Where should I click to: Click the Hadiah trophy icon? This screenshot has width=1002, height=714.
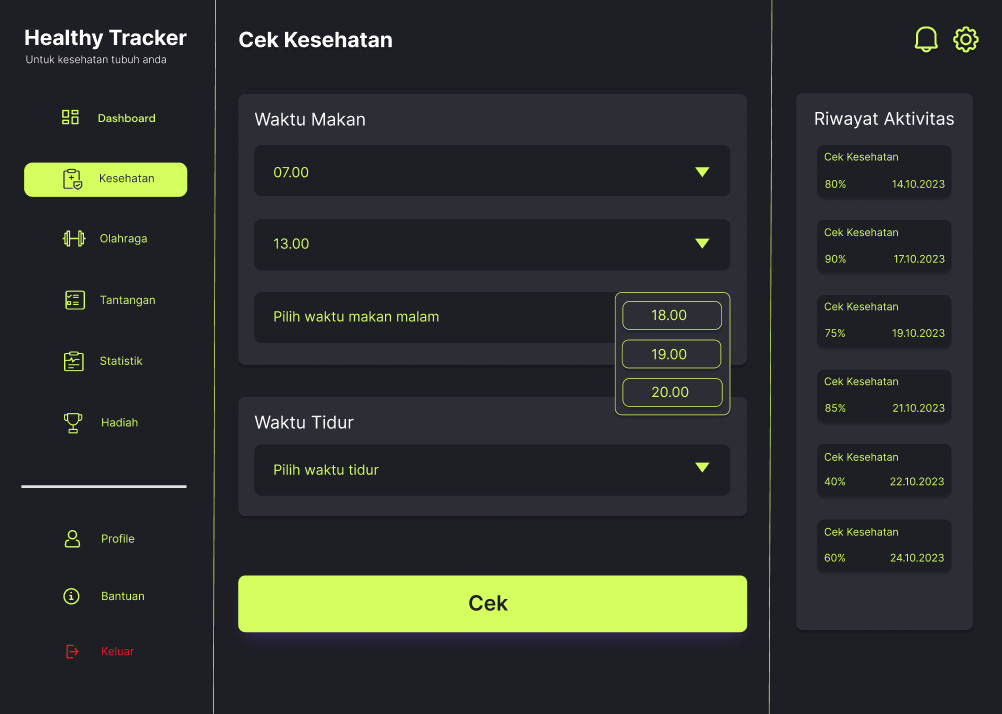pos(73,423)
